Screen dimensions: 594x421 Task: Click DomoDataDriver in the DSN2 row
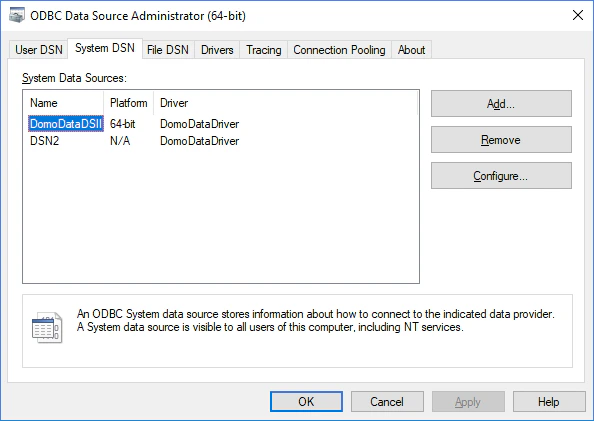click(x=200, y=141)
